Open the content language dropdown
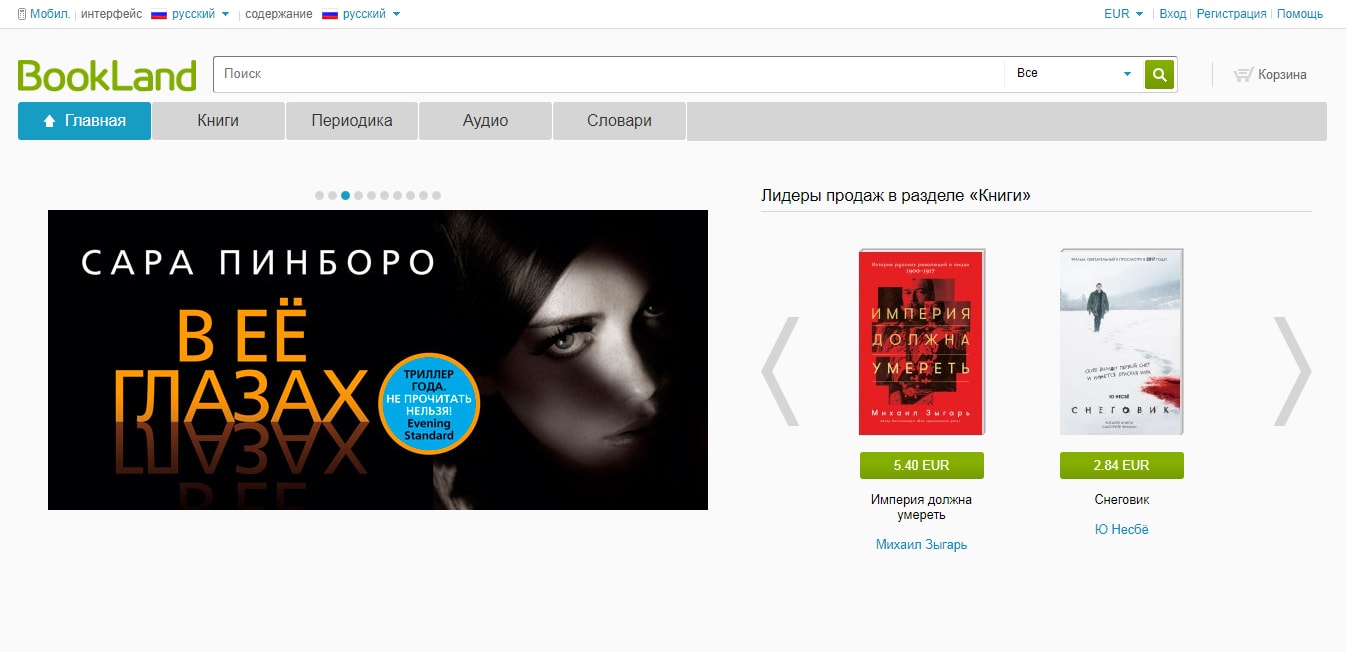The height and width of the screenshot is (652, 1346). pos(363,14)
